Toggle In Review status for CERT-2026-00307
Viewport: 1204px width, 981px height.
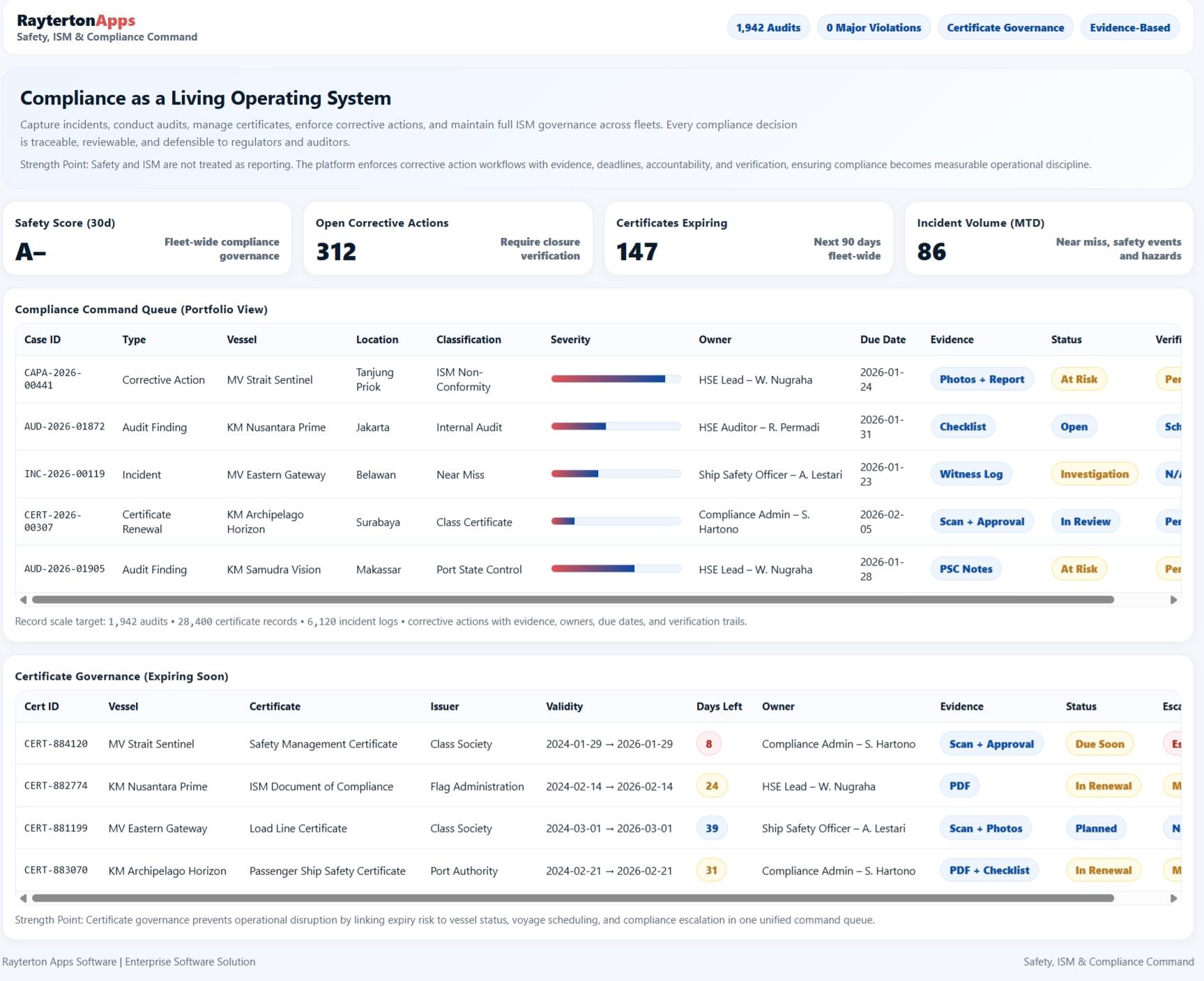pyautogui.click(x=1085, y=521)
